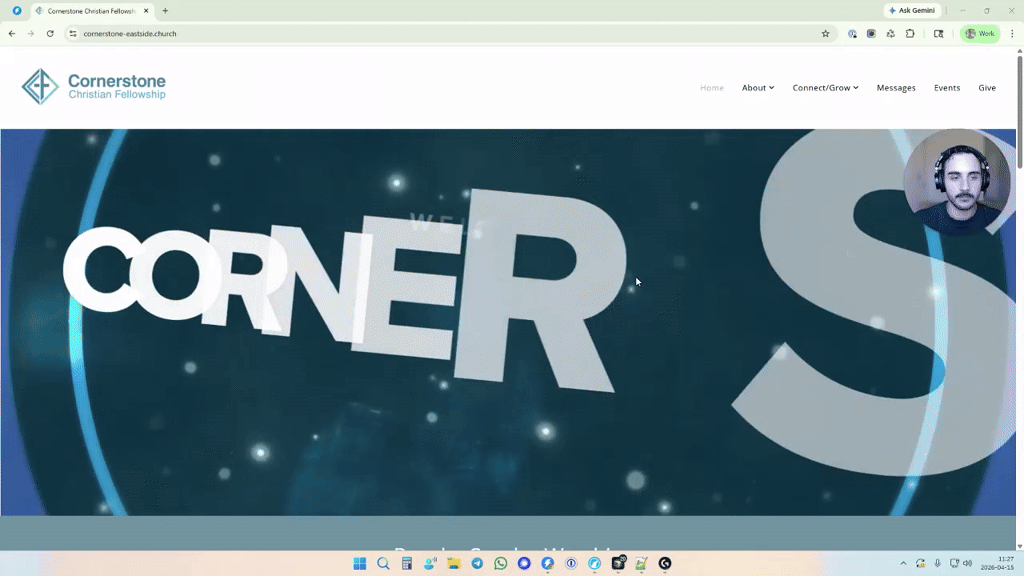1024x576 pixels.
Task: Click the hero banner video
Action: (508, 322)
